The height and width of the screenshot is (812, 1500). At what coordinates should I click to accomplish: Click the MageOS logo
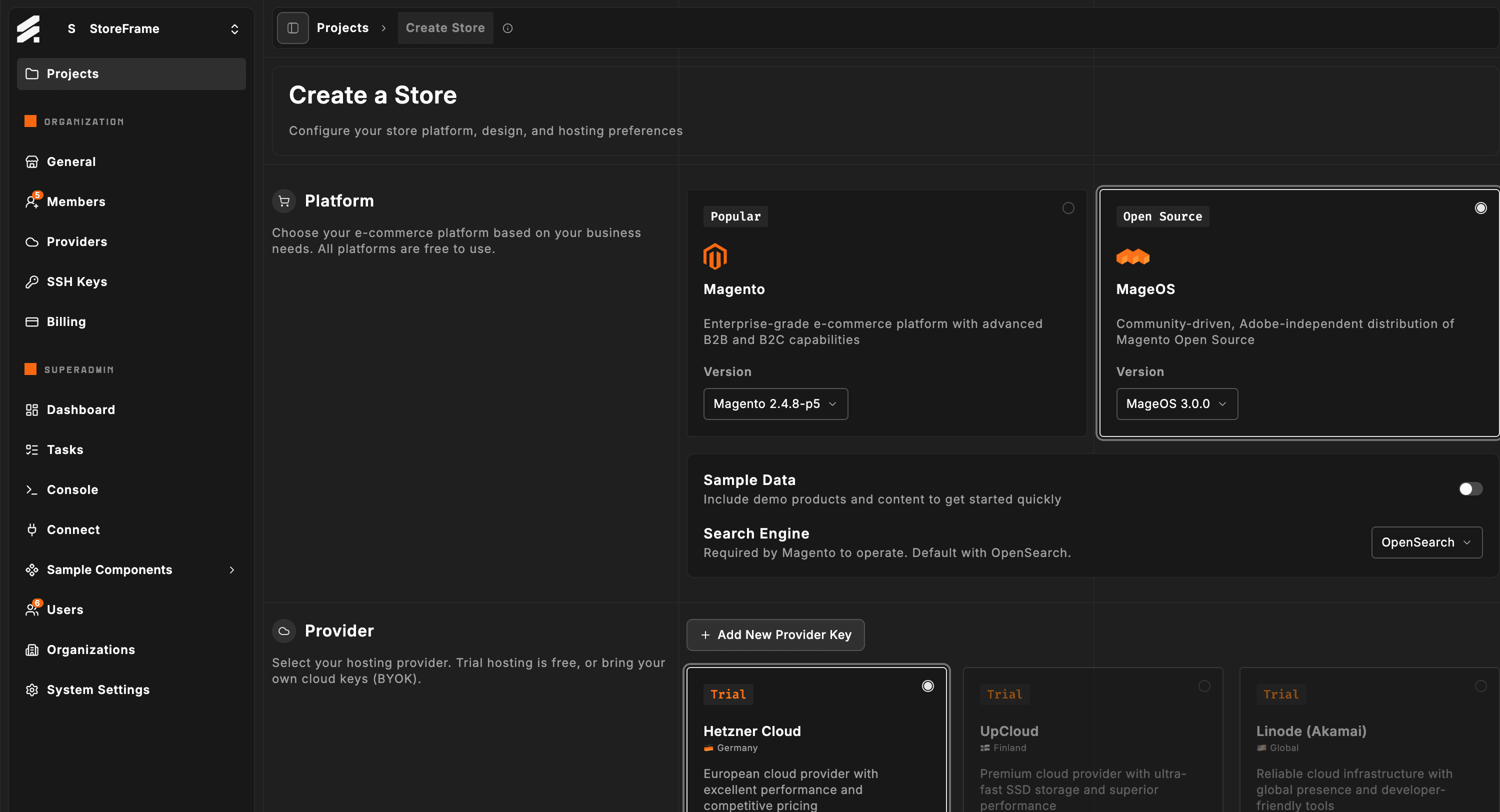(x=1132, y=257)
